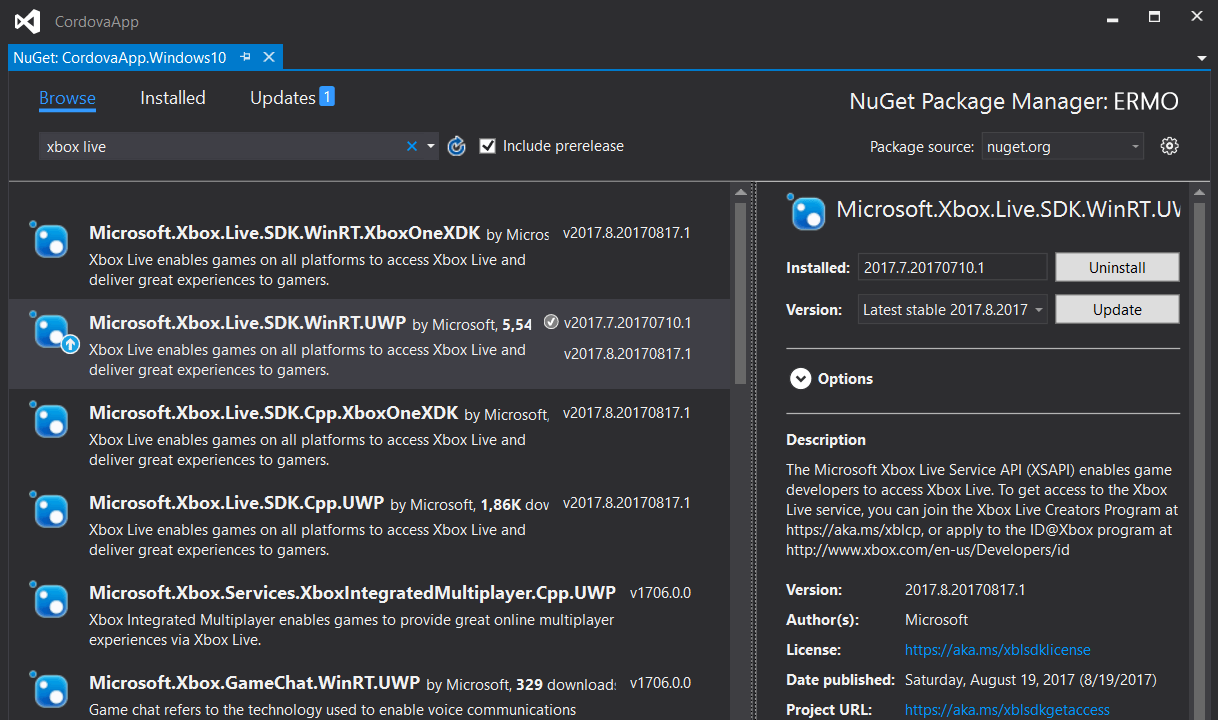Screen dimensions: 1218x720
Task: Open the xblsdkgetaccess Project URL link
Action: coord(1007,710)
